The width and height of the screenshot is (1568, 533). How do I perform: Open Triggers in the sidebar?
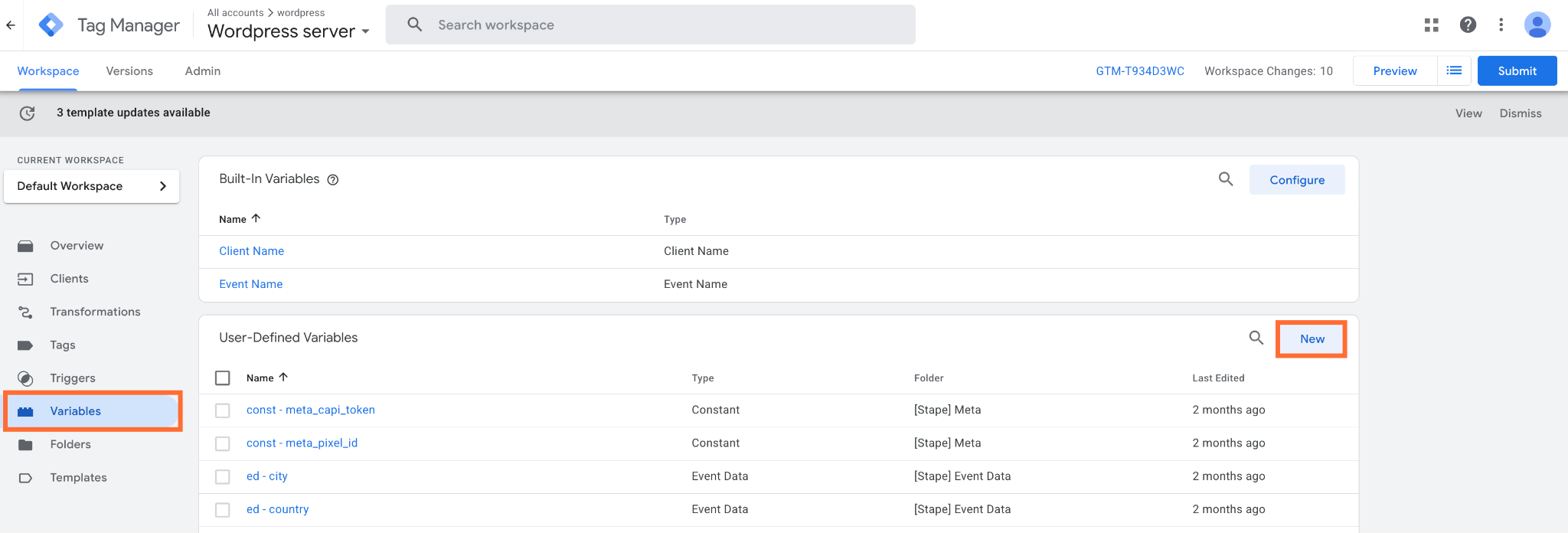[73, 378]
